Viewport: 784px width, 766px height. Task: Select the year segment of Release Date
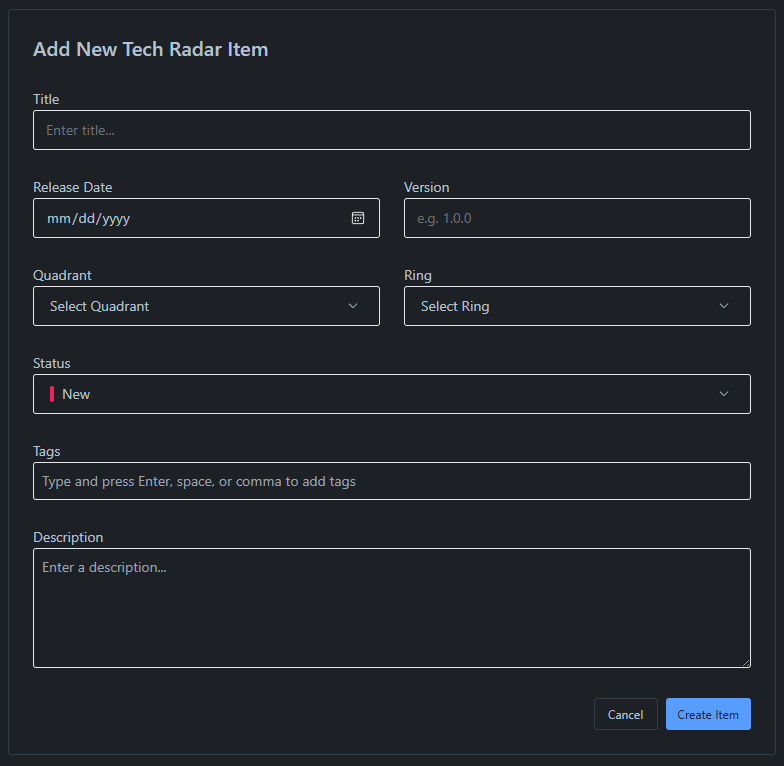click(116, 218)
